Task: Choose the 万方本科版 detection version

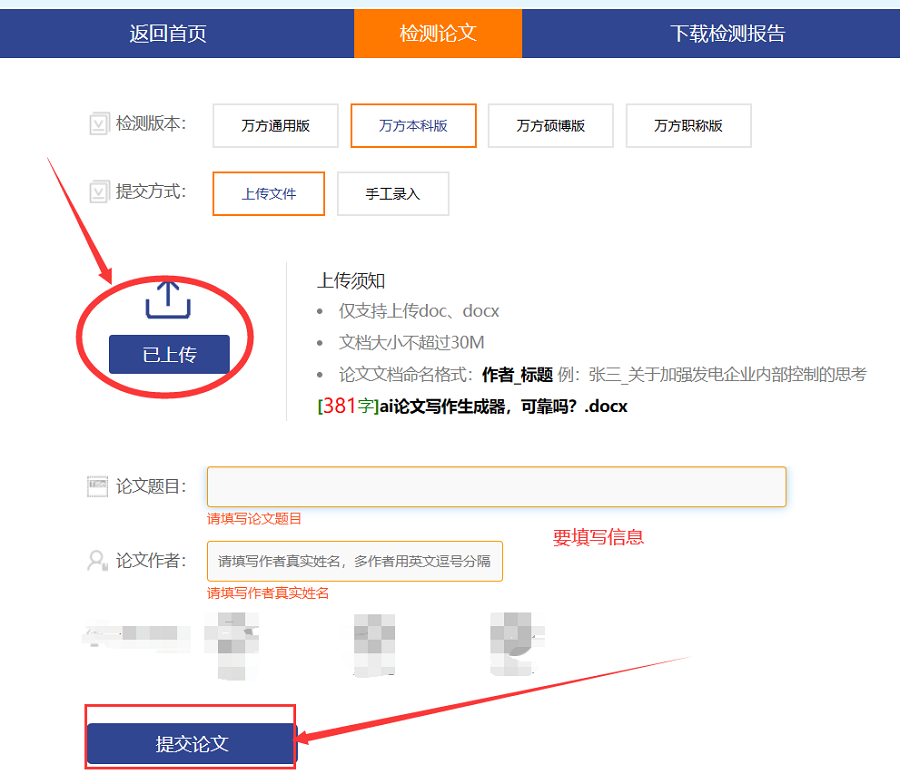Action: point(413,126)
